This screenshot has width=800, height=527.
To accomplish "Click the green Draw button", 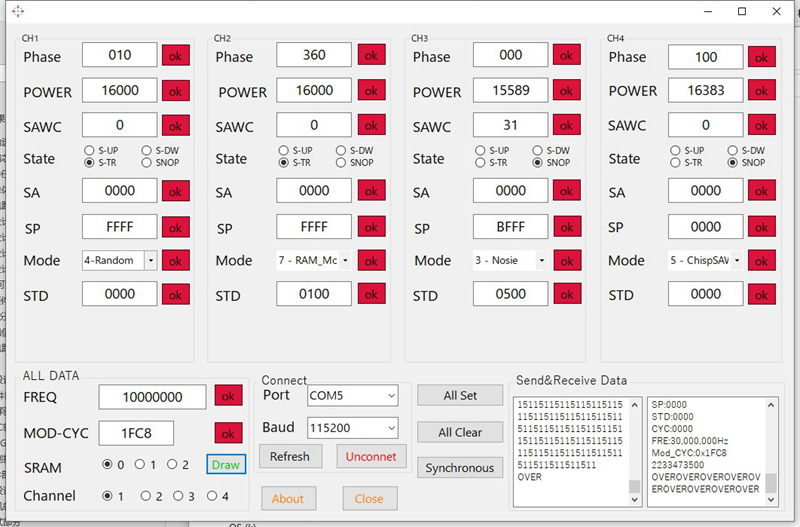I will (225, 465).
